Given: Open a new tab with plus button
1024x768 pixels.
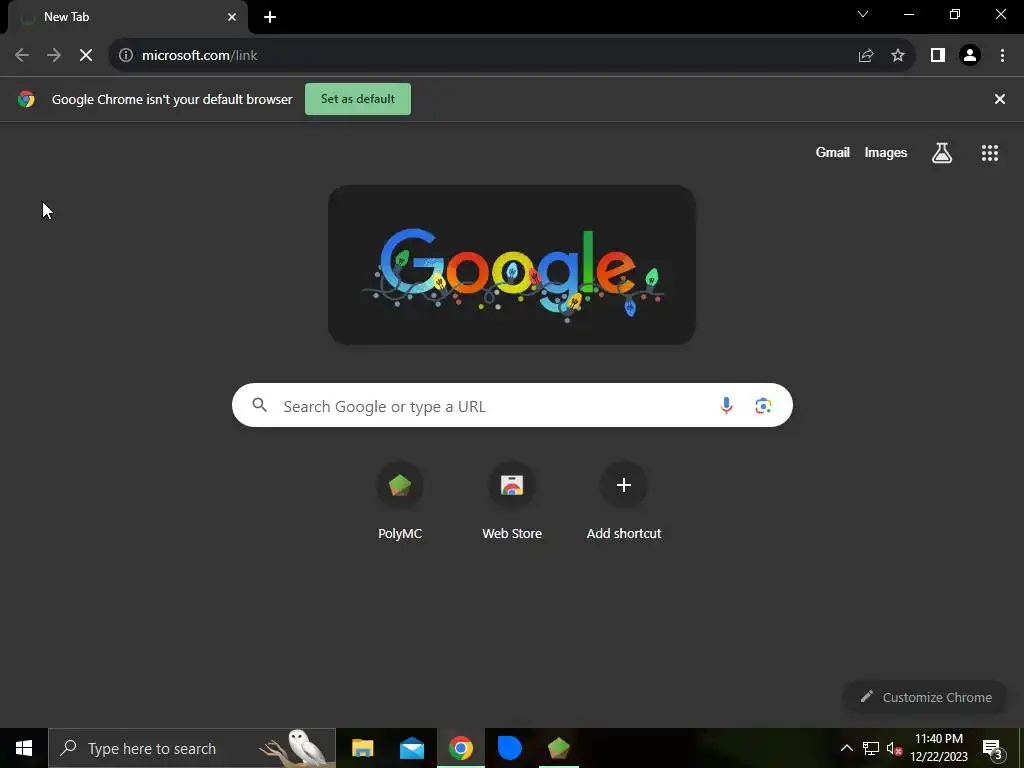Looking at the screenshot, I should pos(270,17).
